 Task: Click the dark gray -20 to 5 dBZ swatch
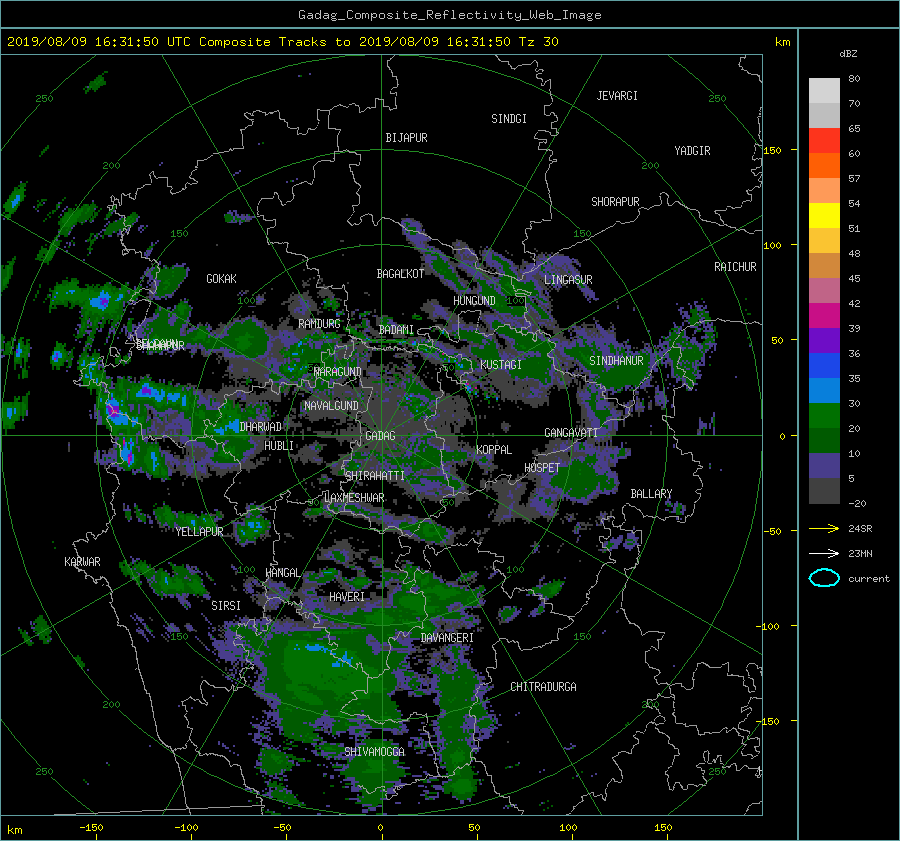click(824, 491)
